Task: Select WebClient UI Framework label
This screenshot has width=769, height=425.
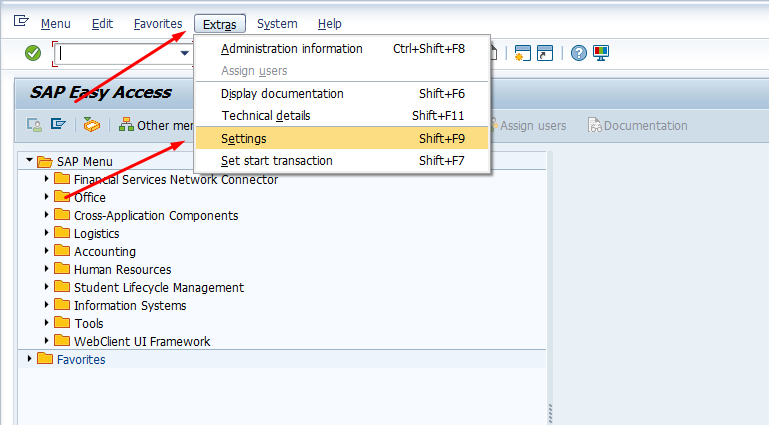Action: click(x=142, y=341)
